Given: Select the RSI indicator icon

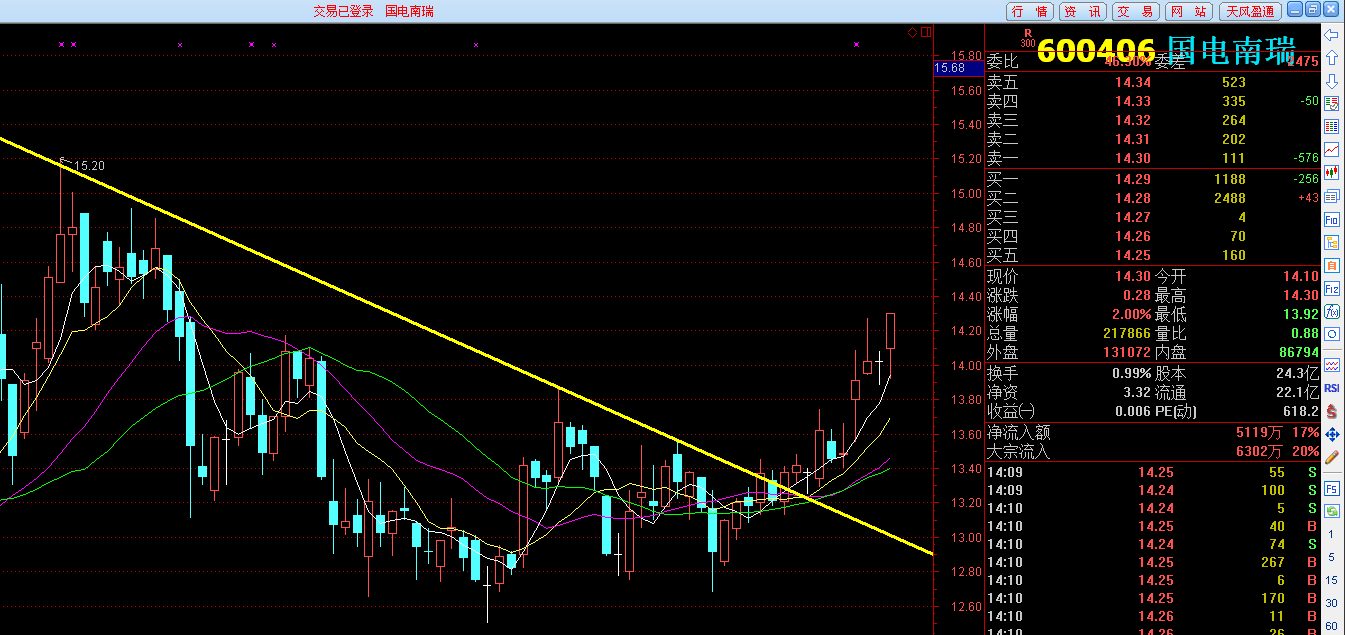Looking at the screenshot, I should pos(1331,387).
